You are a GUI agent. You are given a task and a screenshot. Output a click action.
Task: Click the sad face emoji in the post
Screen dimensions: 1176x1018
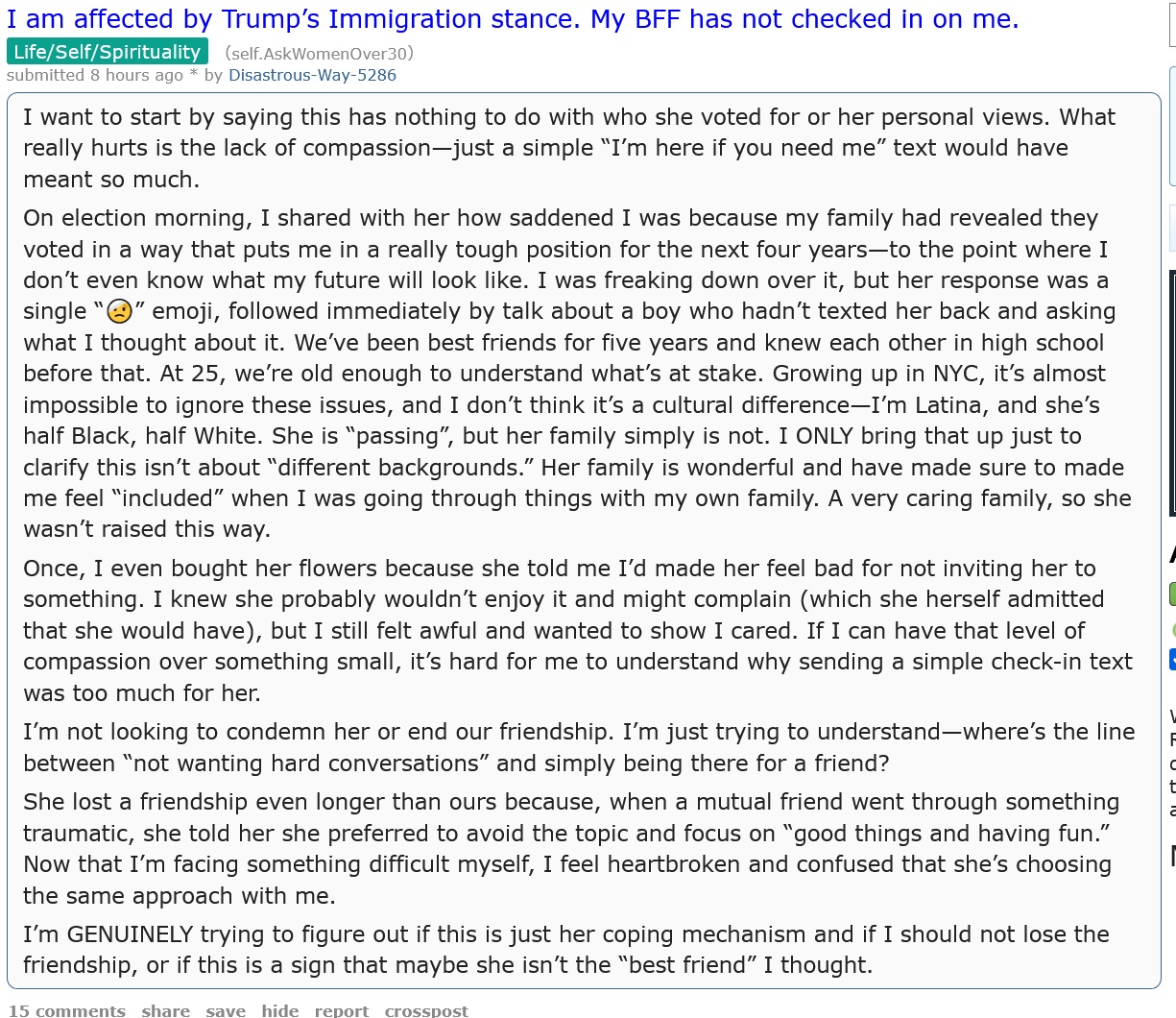[x=119, y=312]
